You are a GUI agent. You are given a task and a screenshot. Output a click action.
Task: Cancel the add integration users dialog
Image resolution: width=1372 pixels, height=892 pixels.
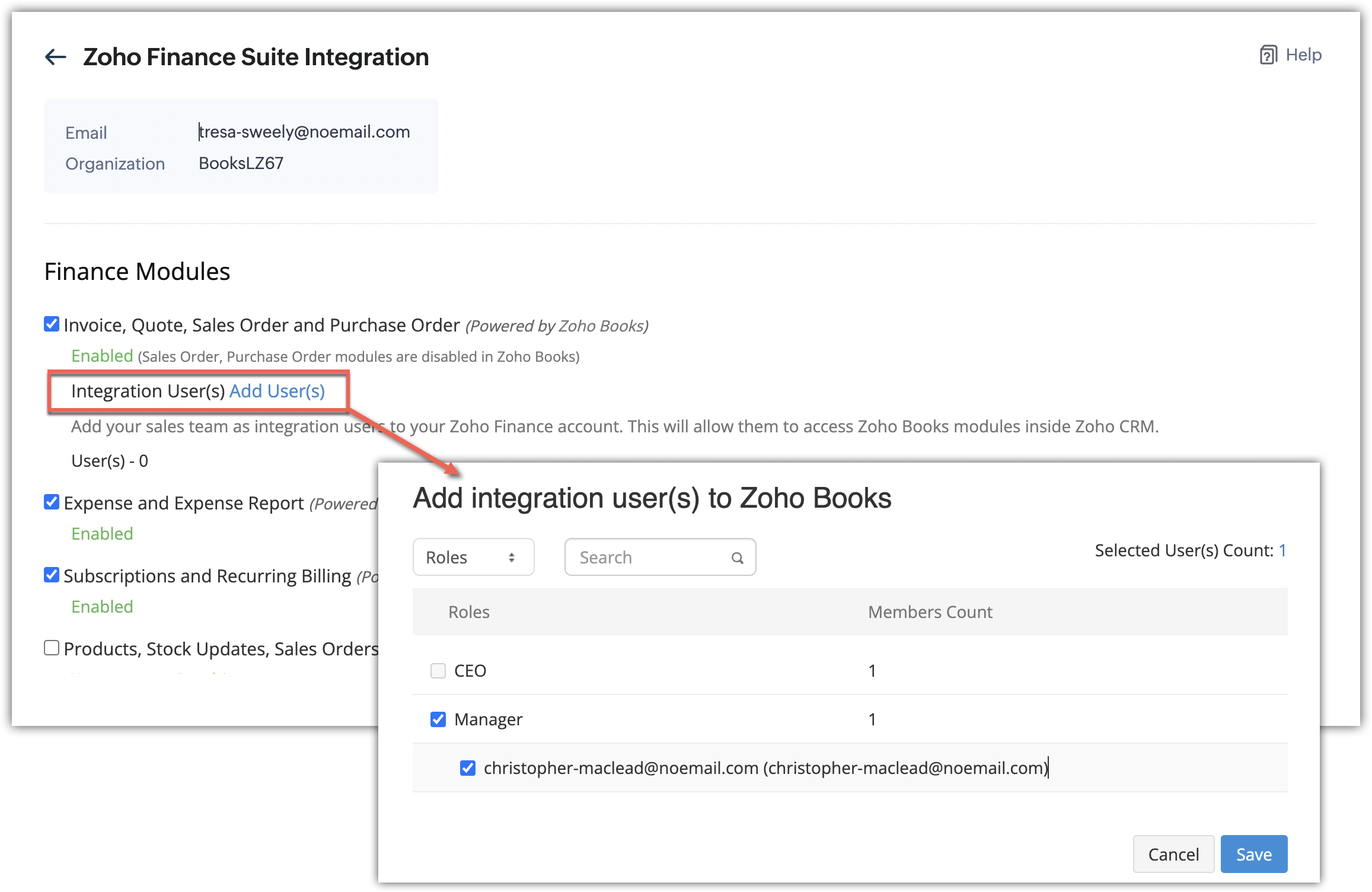[x=1173, y=854]
